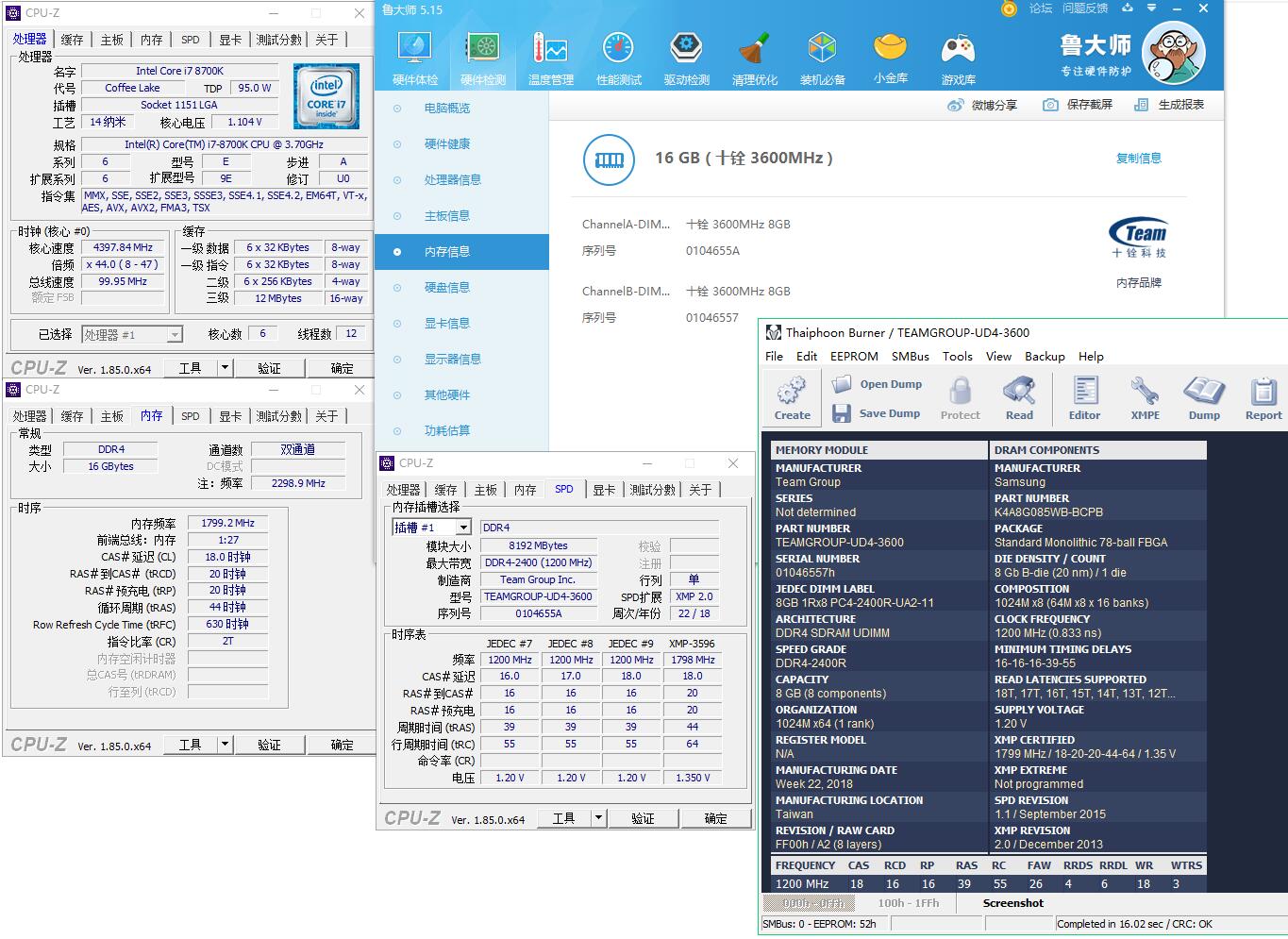Viewport: 1288px width, 939px height.
Task: Click the 复制信息 link
Action: (1138, 159)
